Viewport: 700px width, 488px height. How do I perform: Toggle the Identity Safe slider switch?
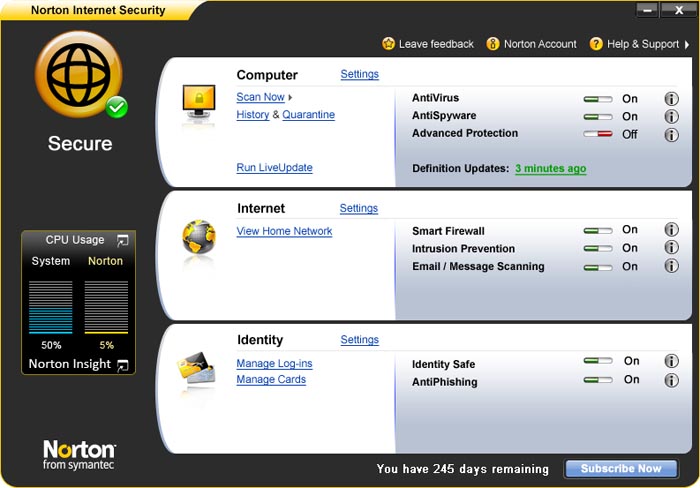click(x=598, y=362)
